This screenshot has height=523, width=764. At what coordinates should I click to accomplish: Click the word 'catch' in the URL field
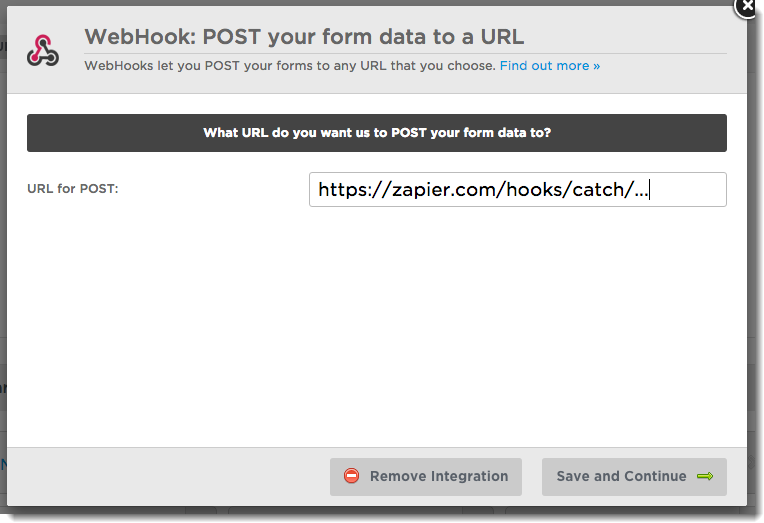pos(601,190)
